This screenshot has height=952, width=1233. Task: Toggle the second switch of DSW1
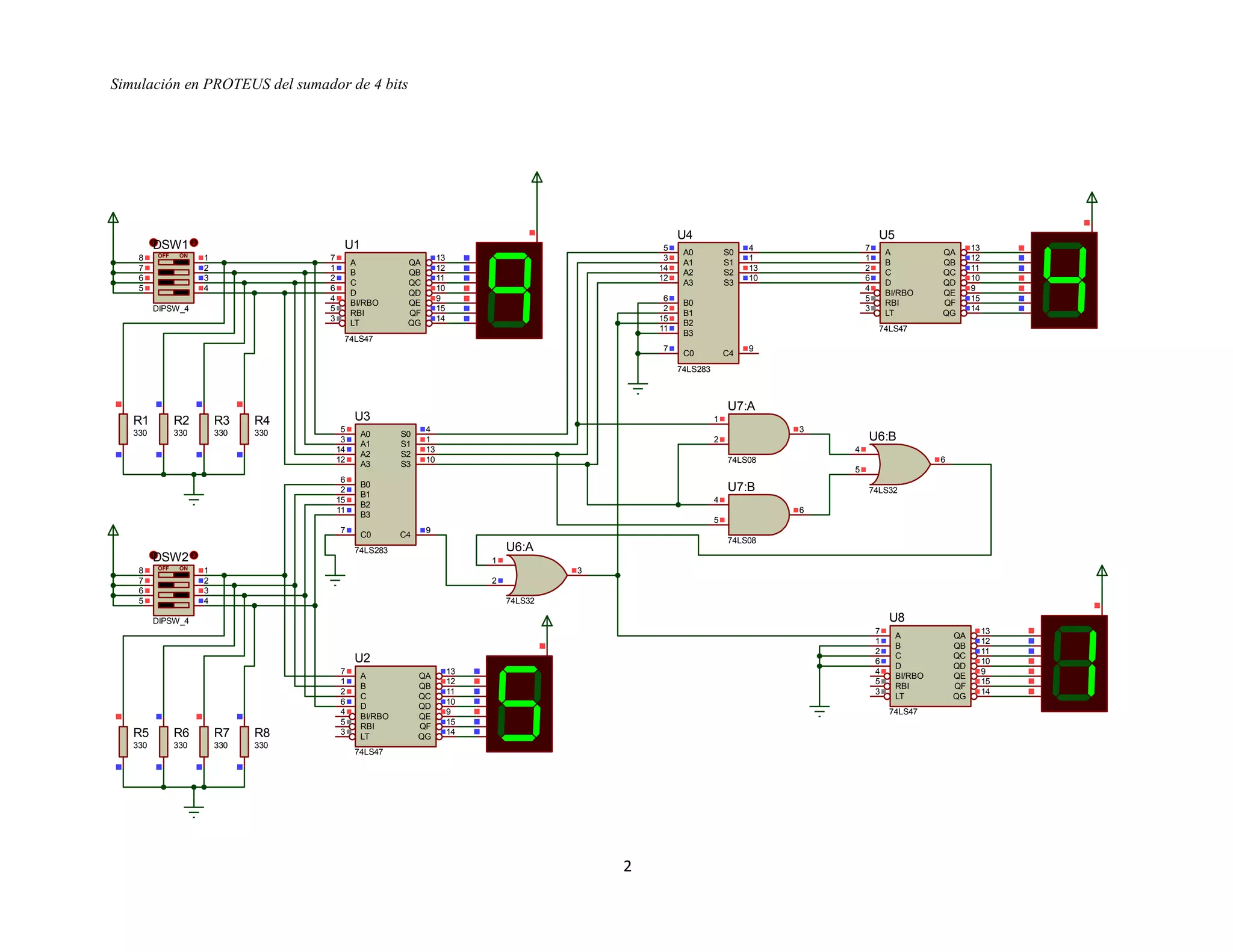point(173,272)
